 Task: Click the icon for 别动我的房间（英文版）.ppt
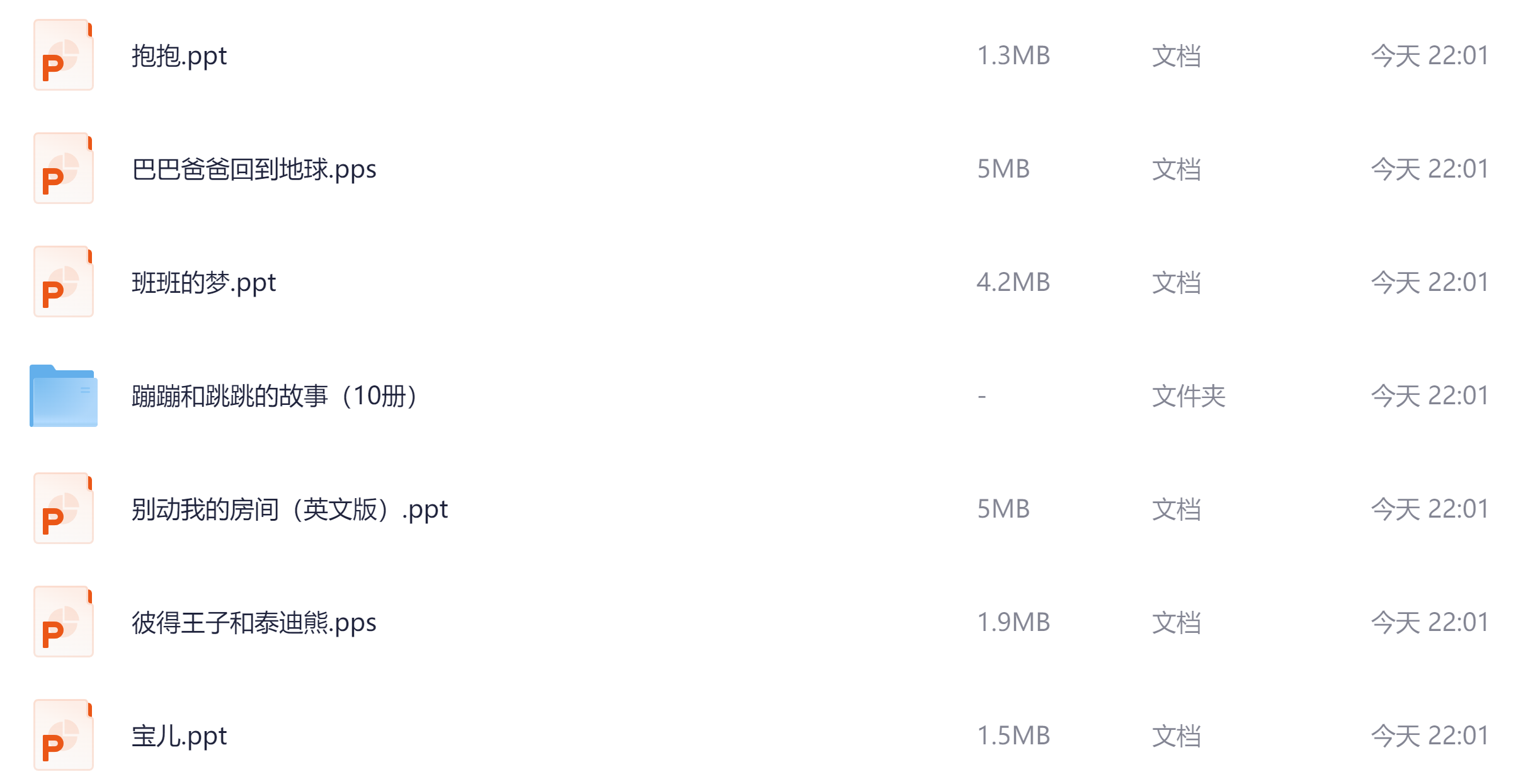63,509
